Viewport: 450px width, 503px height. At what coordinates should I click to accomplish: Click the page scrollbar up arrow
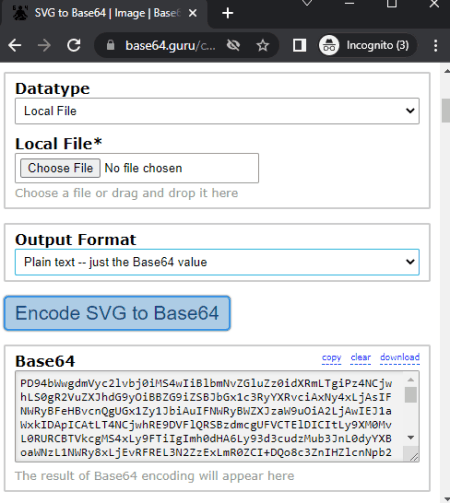(x=446, y=71)
